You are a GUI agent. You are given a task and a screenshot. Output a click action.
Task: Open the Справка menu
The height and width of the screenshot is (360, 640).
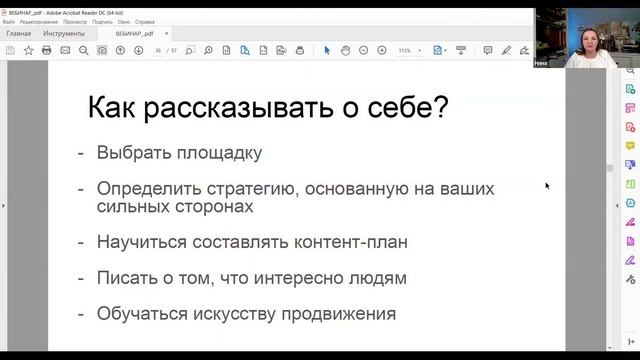tap(145, 22)
